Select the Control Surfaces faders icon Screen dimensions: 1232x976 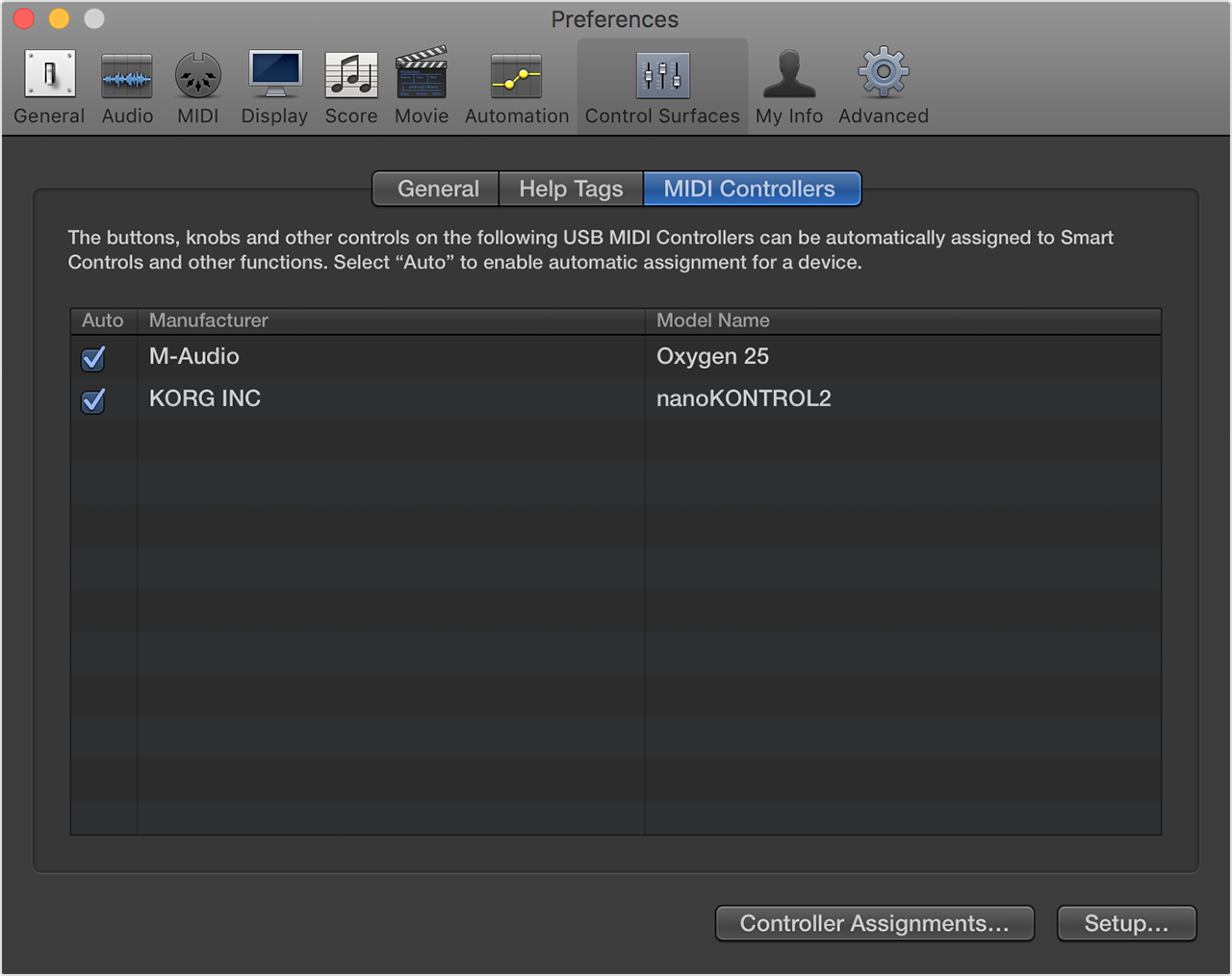pos(662,75)
